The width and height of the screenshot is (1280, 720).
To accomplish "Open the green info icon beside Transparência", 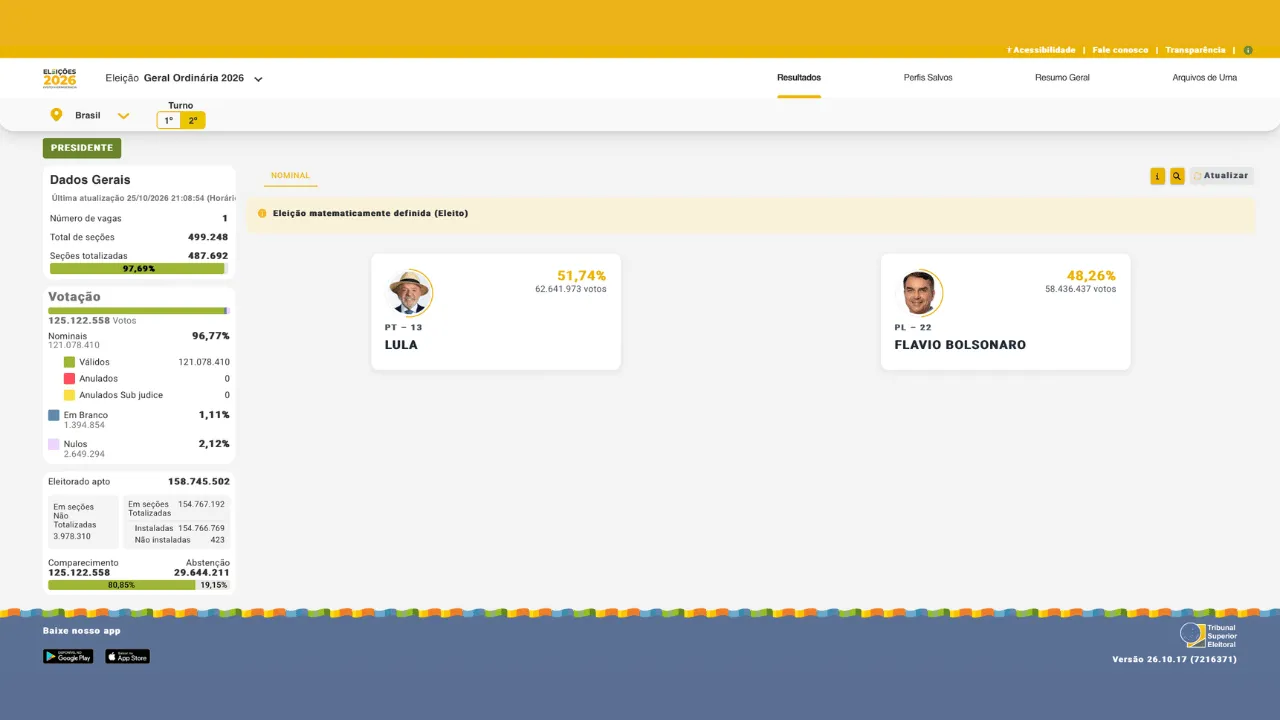I will (1248, 50).
